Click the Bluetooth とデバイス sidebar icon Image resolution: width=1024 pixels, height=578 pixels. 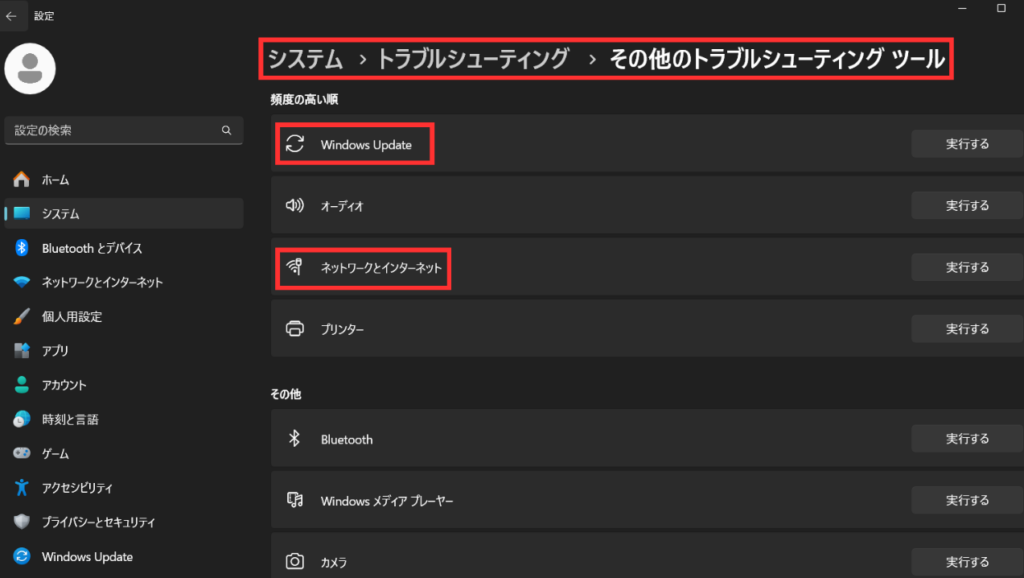click(22, 248)
